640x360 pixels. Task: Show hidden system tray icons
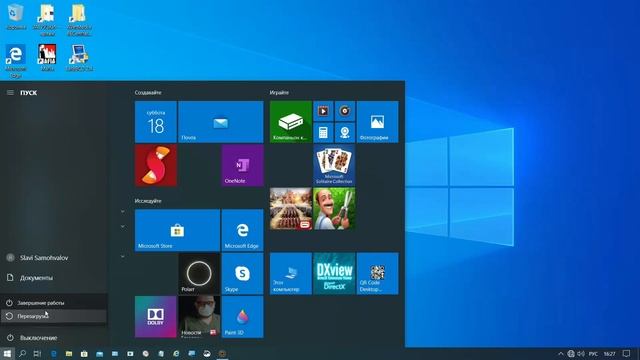tap(560, 354)
